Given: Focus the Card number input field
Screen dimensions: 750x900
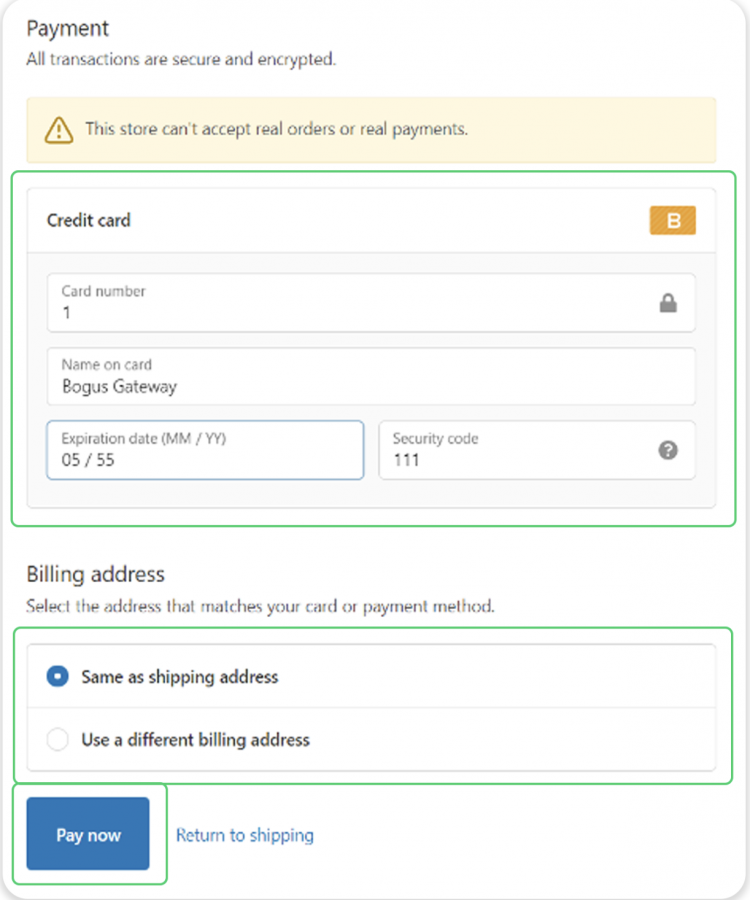Looking at the screenshot, I should pos(371,302).
